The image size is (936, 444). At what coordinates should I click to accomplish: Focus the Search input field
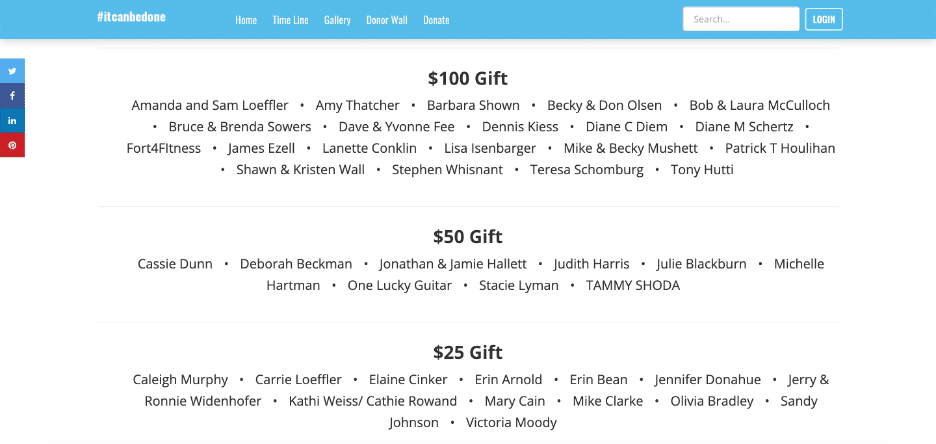(741, 19)
